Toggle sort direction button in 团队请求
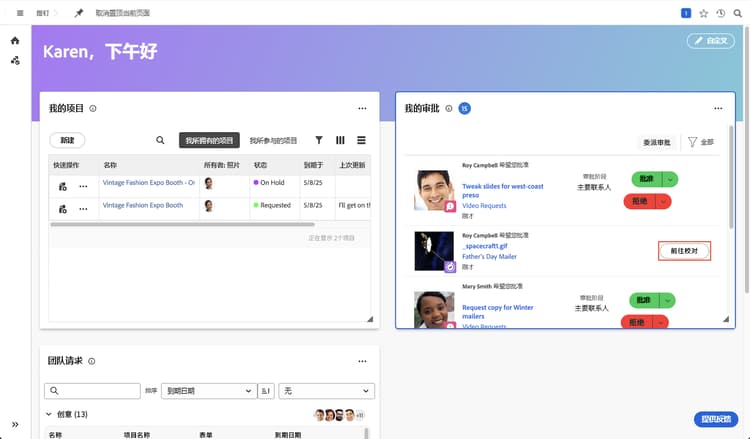 tap(266, 391)
